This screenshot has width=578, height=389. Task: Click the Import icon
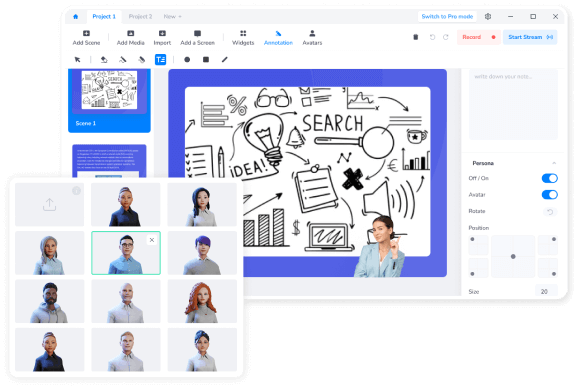coord(162,34)
